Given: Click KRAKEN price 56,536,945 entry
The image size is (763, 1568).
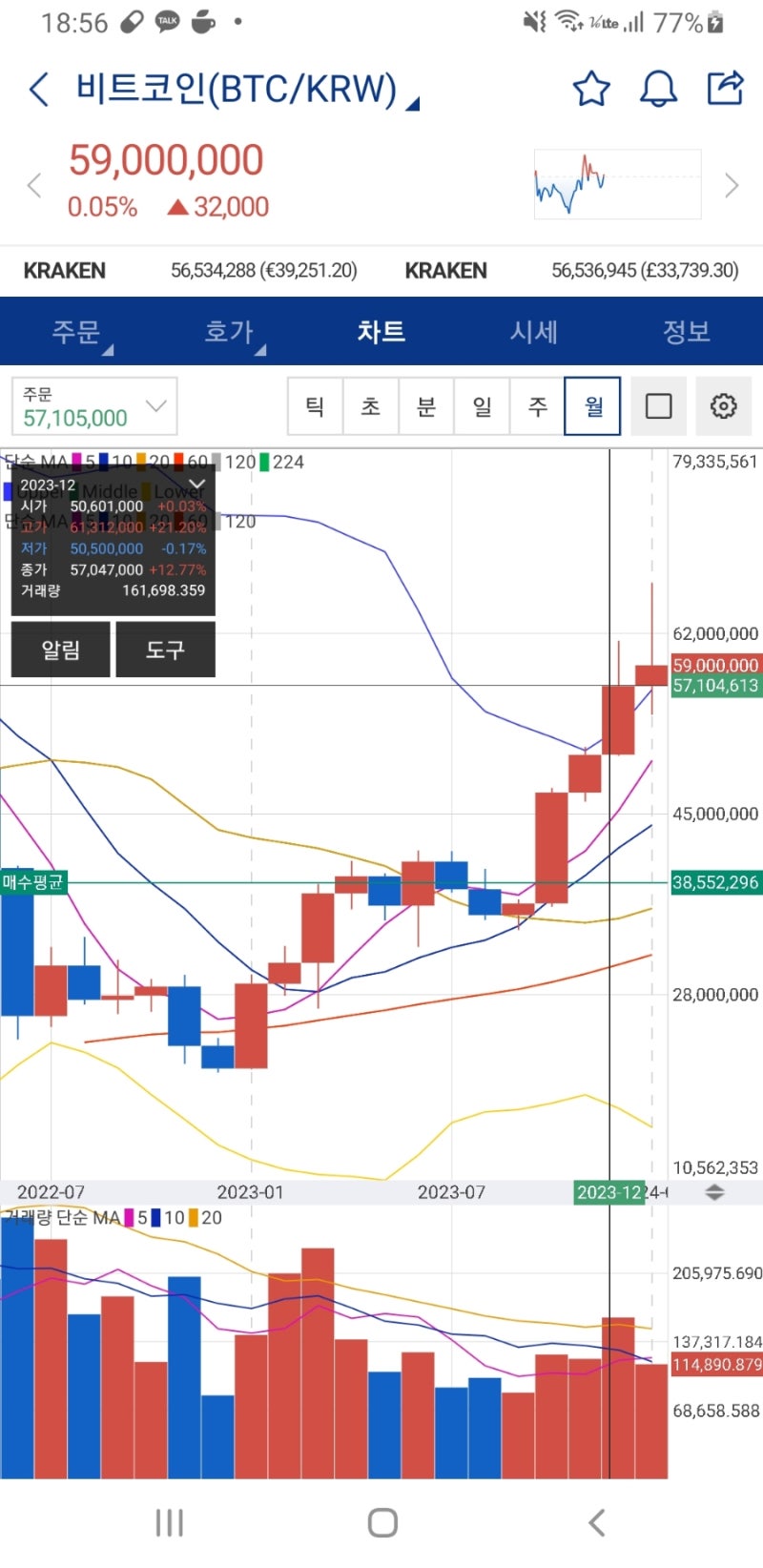Looking at the screenshot, I should point(645,271).
